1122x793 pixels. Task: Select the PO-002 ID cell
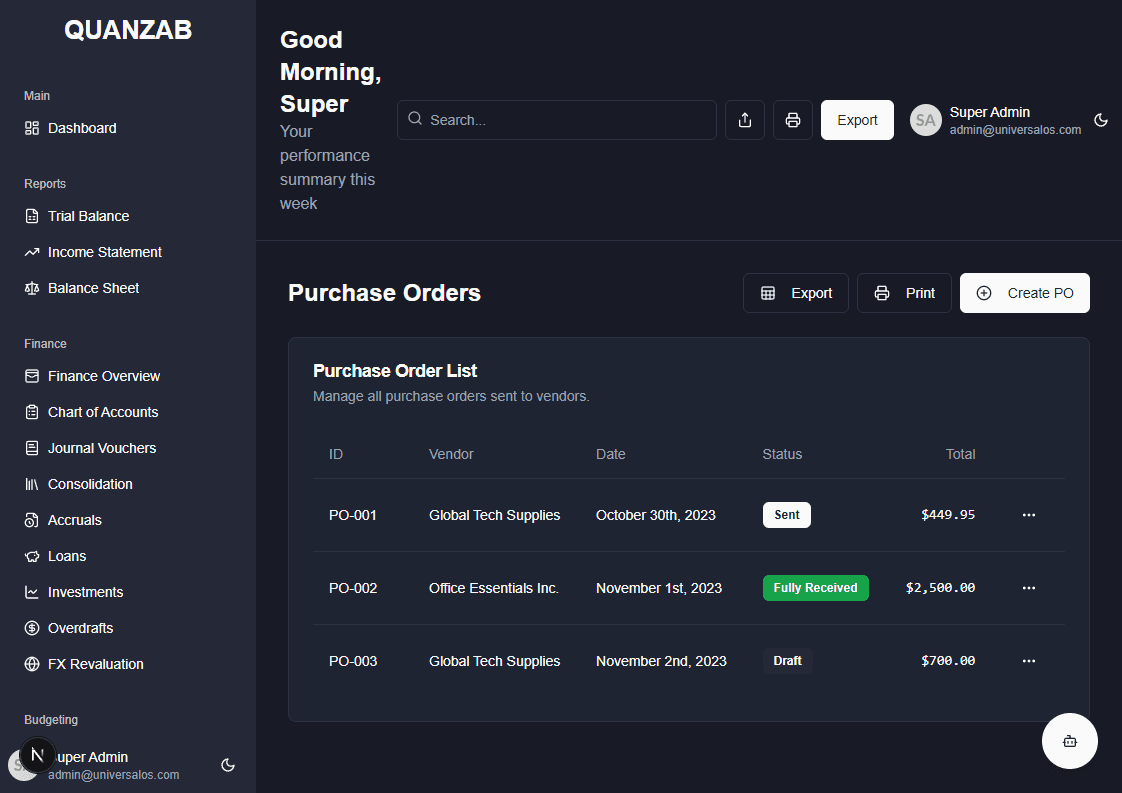[353, 588]
